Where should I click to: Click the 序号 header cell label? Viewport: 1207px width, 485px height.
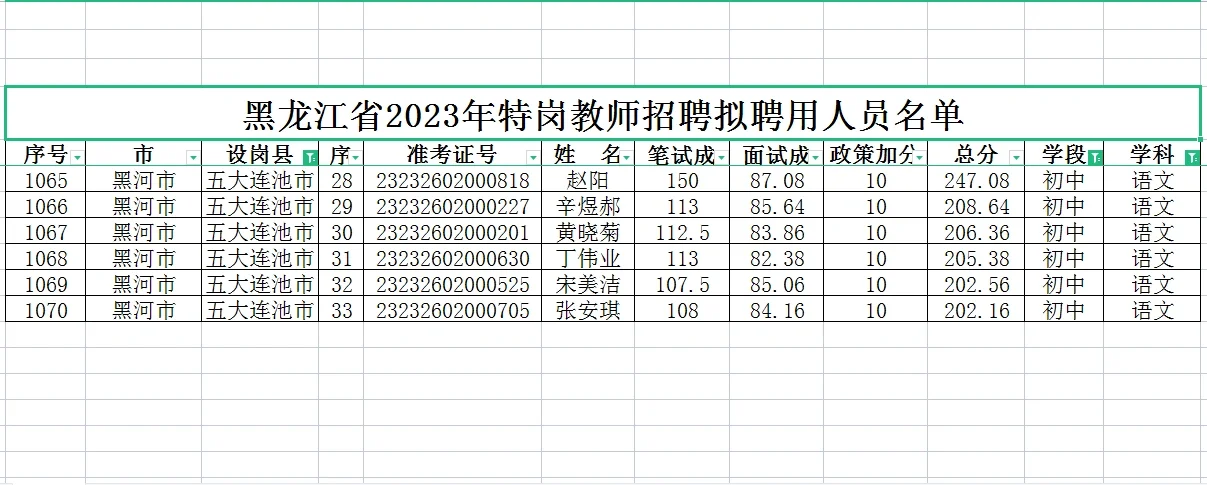pyautogui.click(x=45, y=155)
